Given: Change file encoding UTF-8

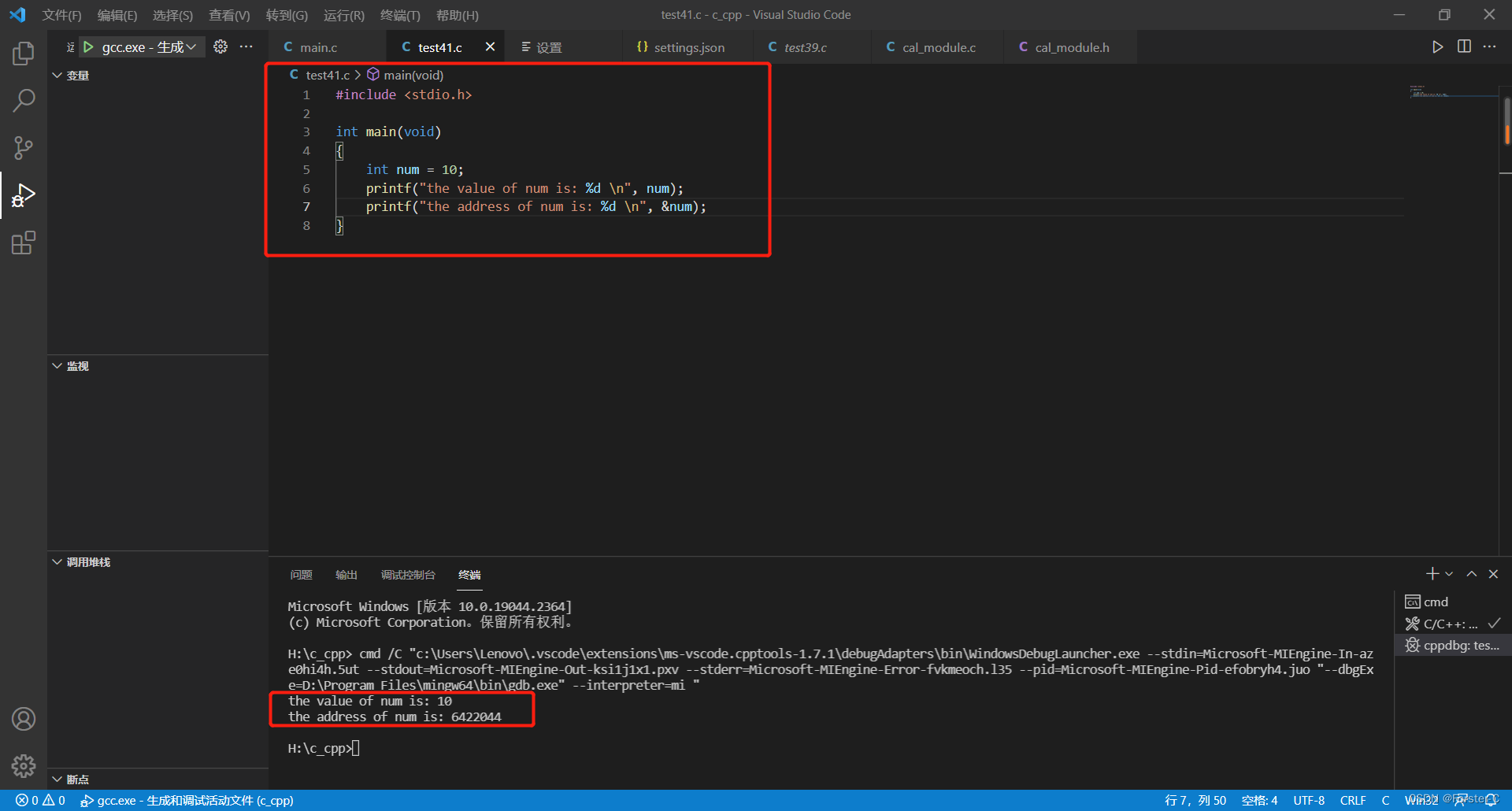Looking at the screenshot, I should coord(1309,801).
